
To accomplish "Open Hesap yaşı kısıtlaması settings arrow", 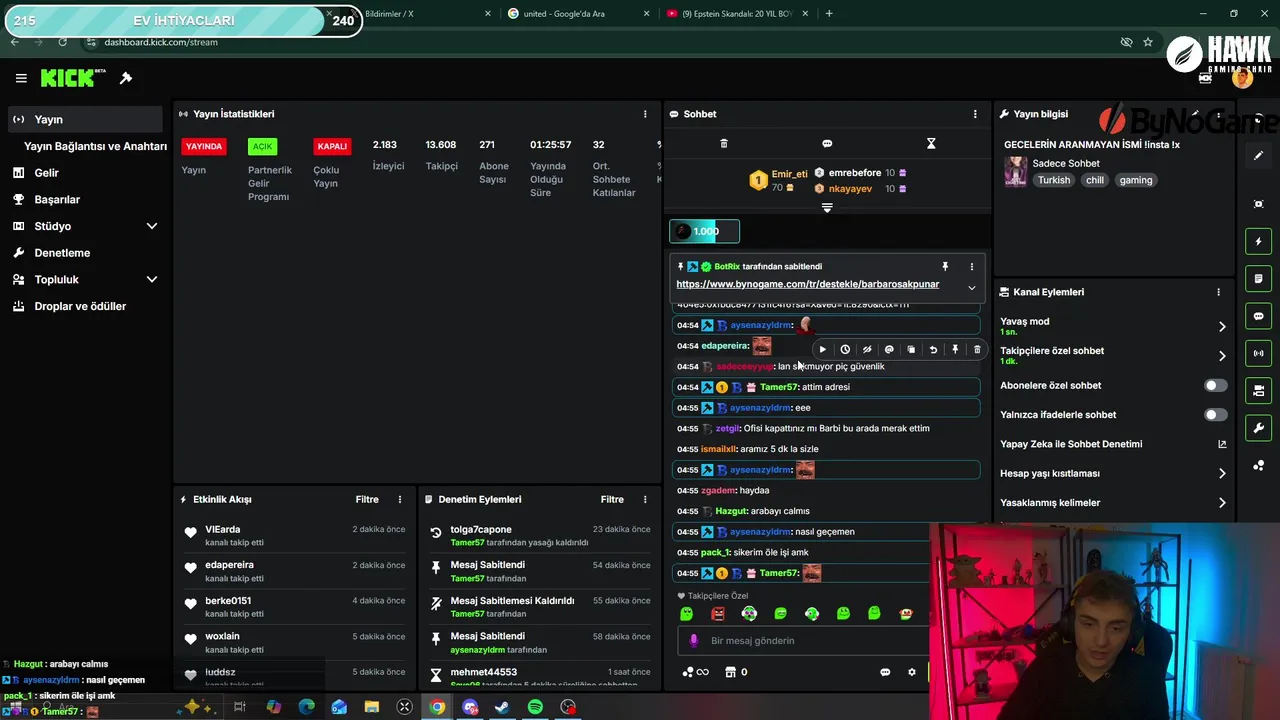I will (1222, 473).
